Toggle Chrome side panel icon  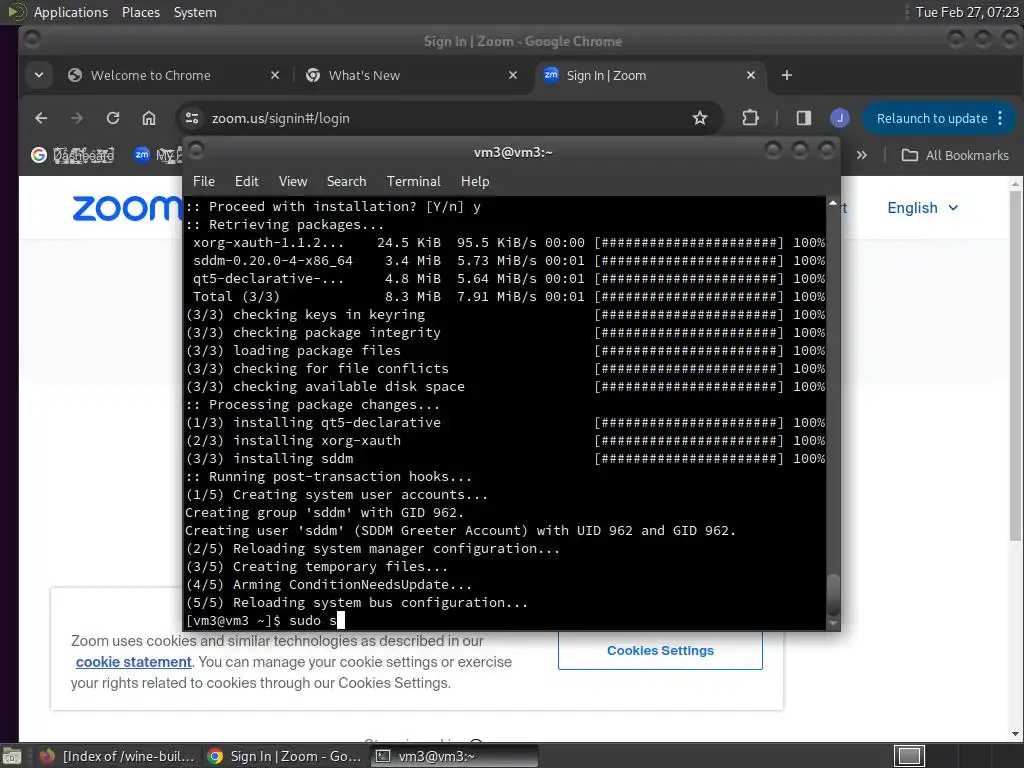coord(803,118)
